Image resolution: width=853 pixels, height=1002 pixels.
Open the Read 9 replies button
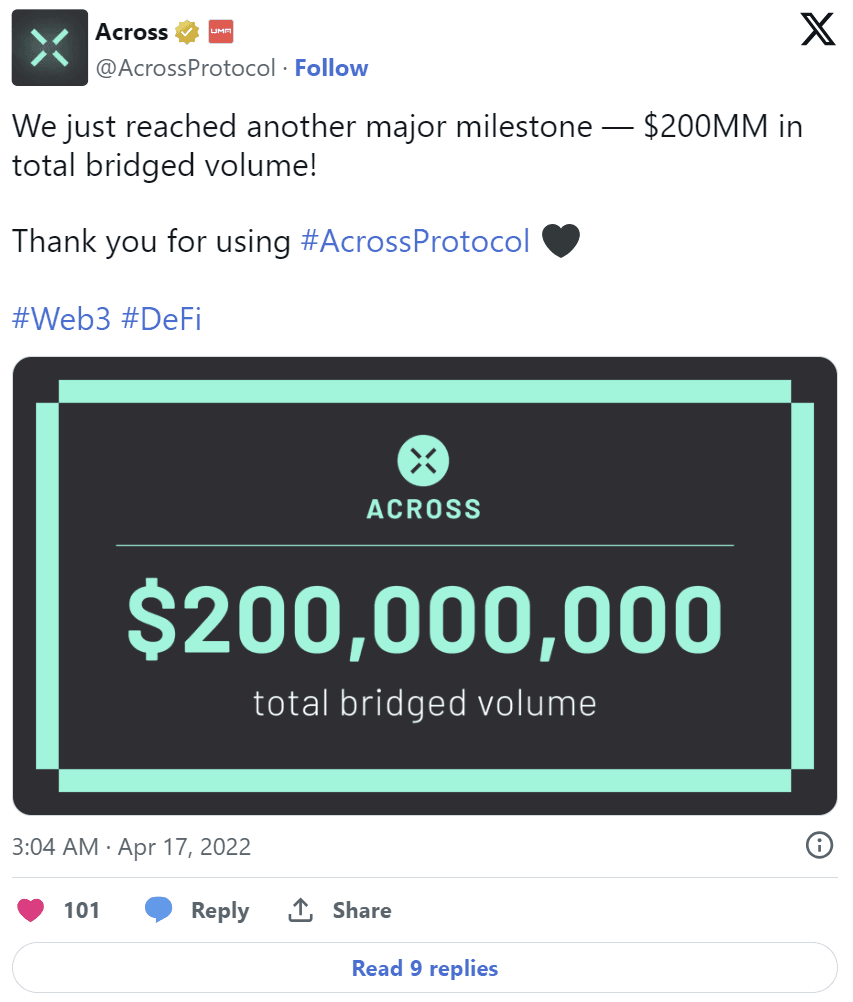coord(425,968)
